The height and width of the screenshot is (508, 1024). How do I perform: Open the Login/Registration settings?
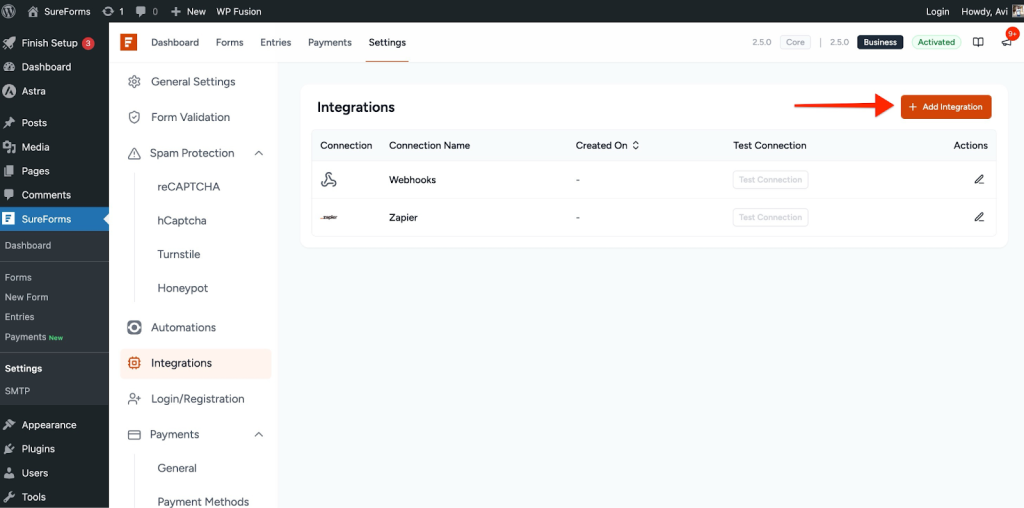(x=197, y=399)
